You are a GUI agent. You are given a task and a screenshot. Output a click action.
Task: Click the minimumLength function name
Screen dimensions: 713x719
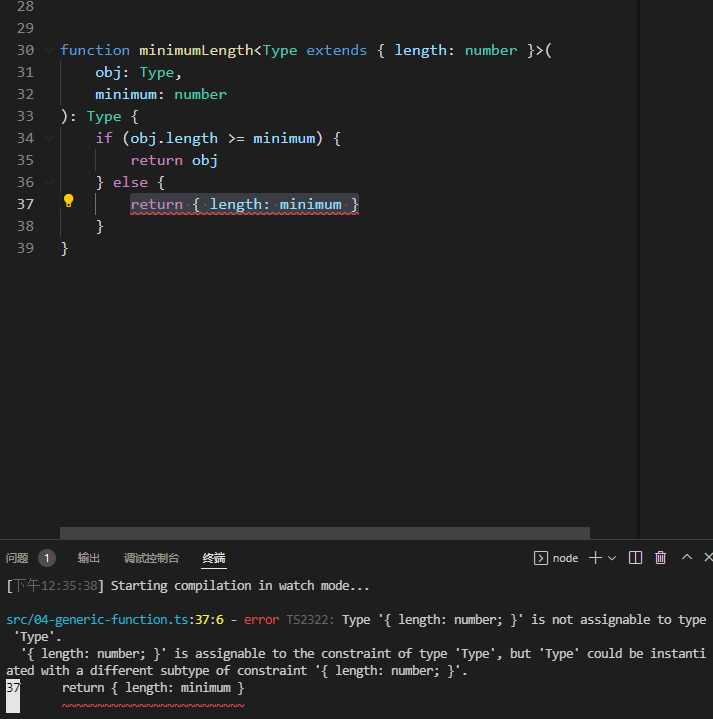(x=196, y=50)
